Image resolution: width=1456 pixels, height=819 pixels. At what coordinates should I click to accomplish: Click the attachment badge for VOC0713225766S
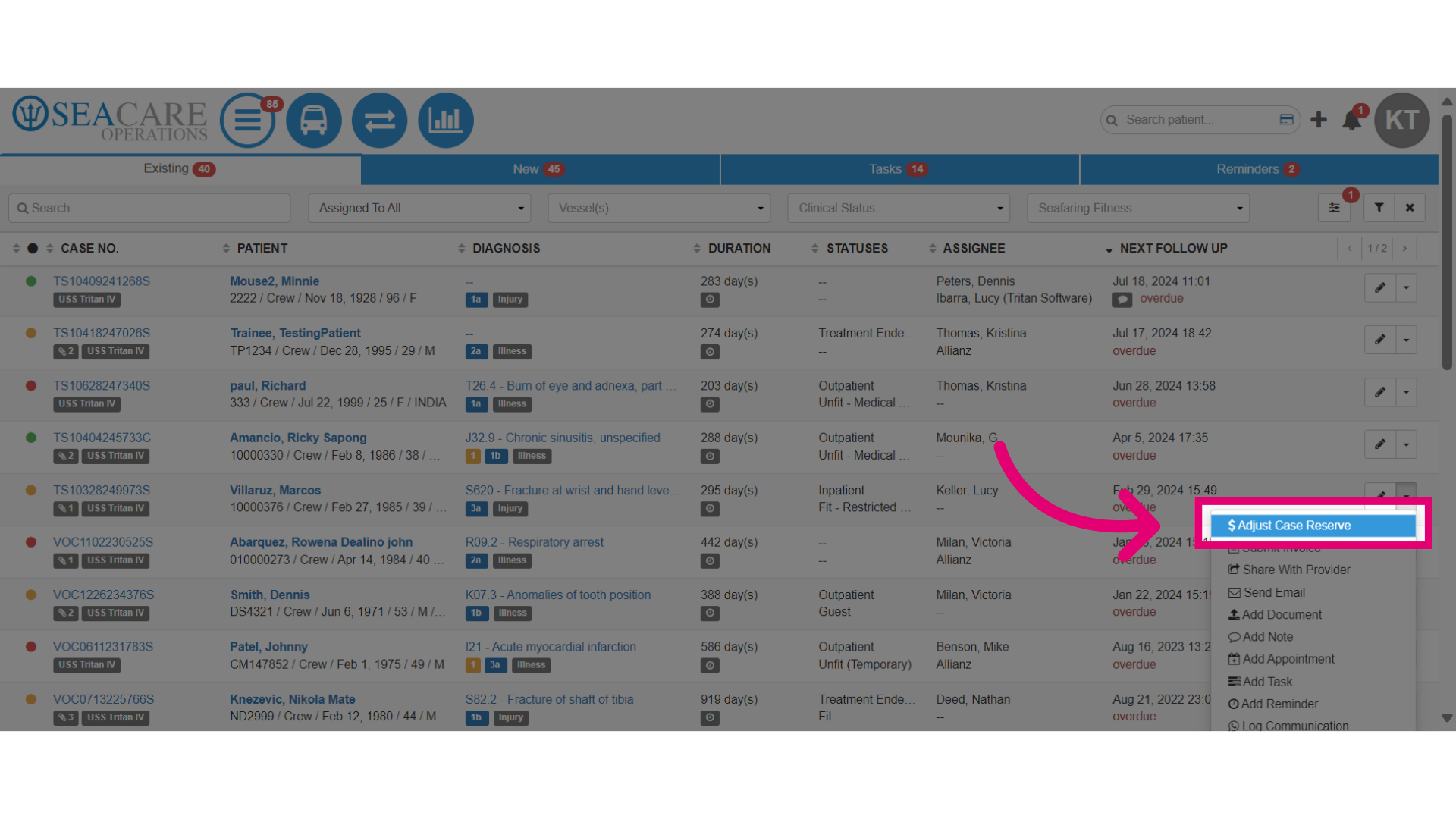point(66,718)
